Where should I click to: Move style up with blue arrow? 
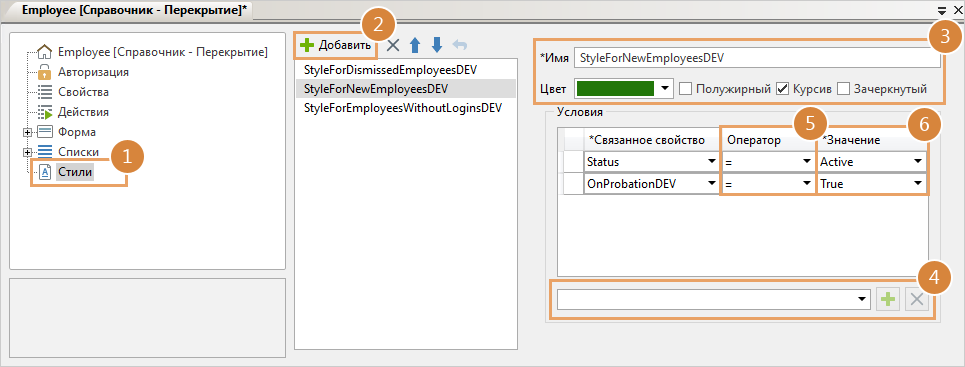point(415,44)
